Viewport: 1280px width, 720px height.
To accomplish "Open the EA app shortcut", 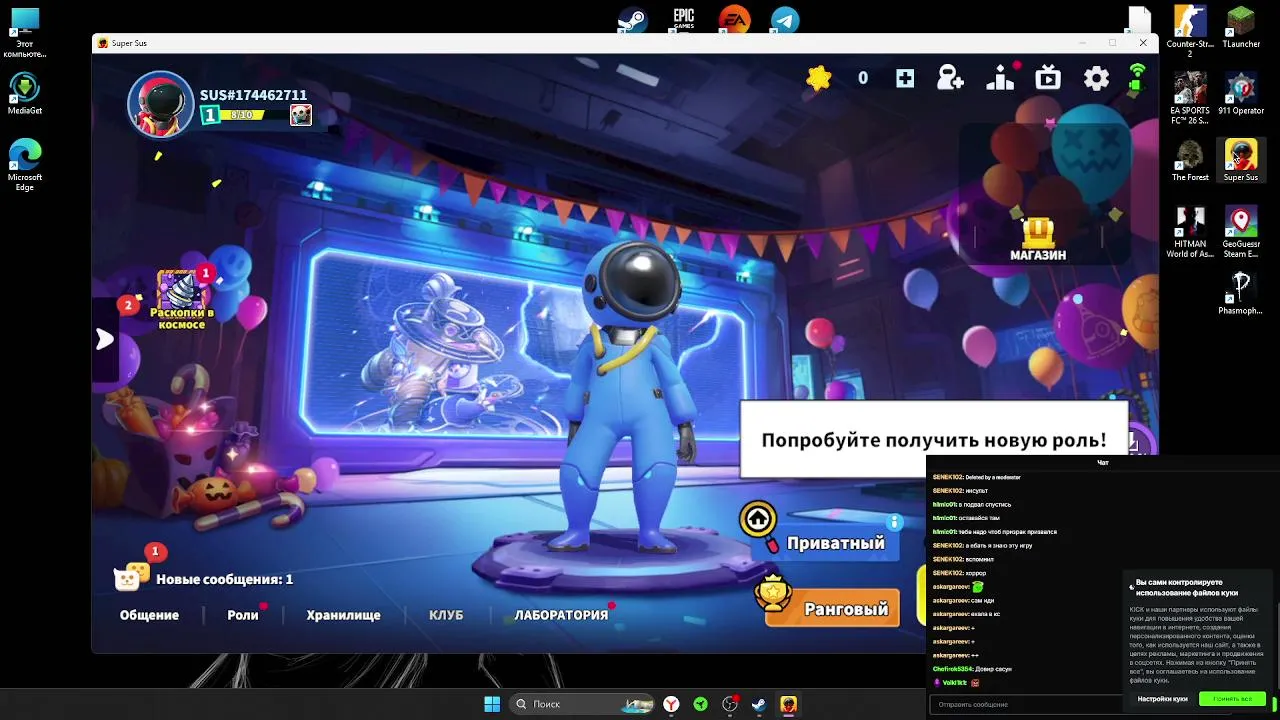I will click(x=734, y=20).
